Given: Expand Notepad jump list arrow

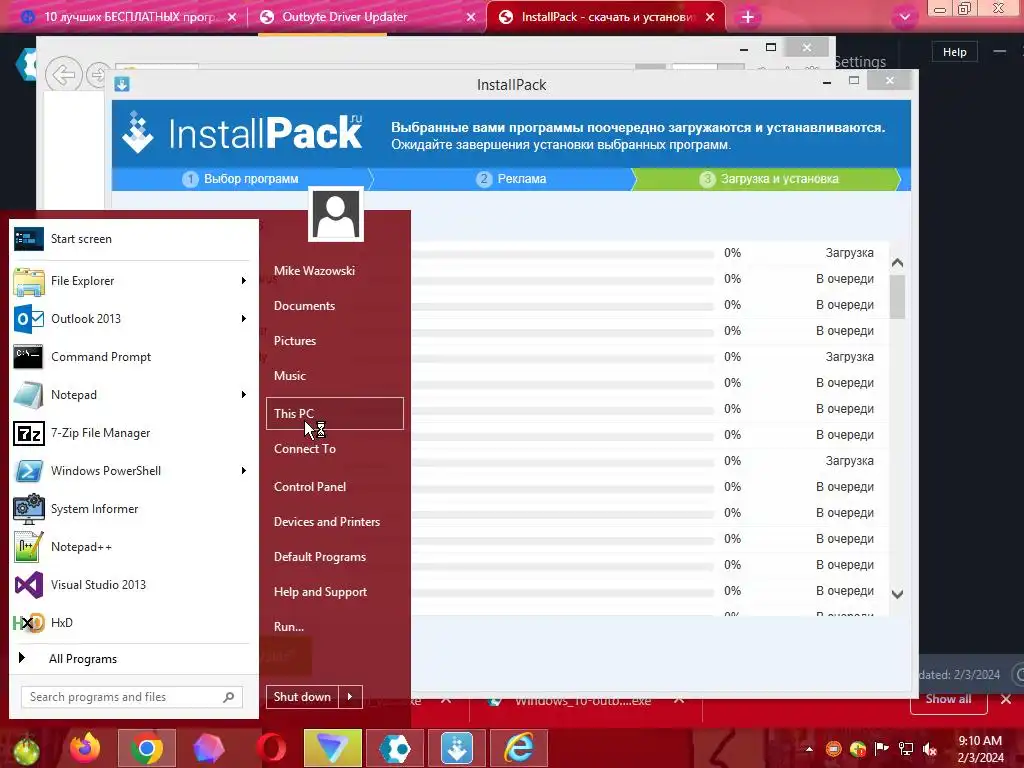Looking at the screenshot, I should (244, 394).
